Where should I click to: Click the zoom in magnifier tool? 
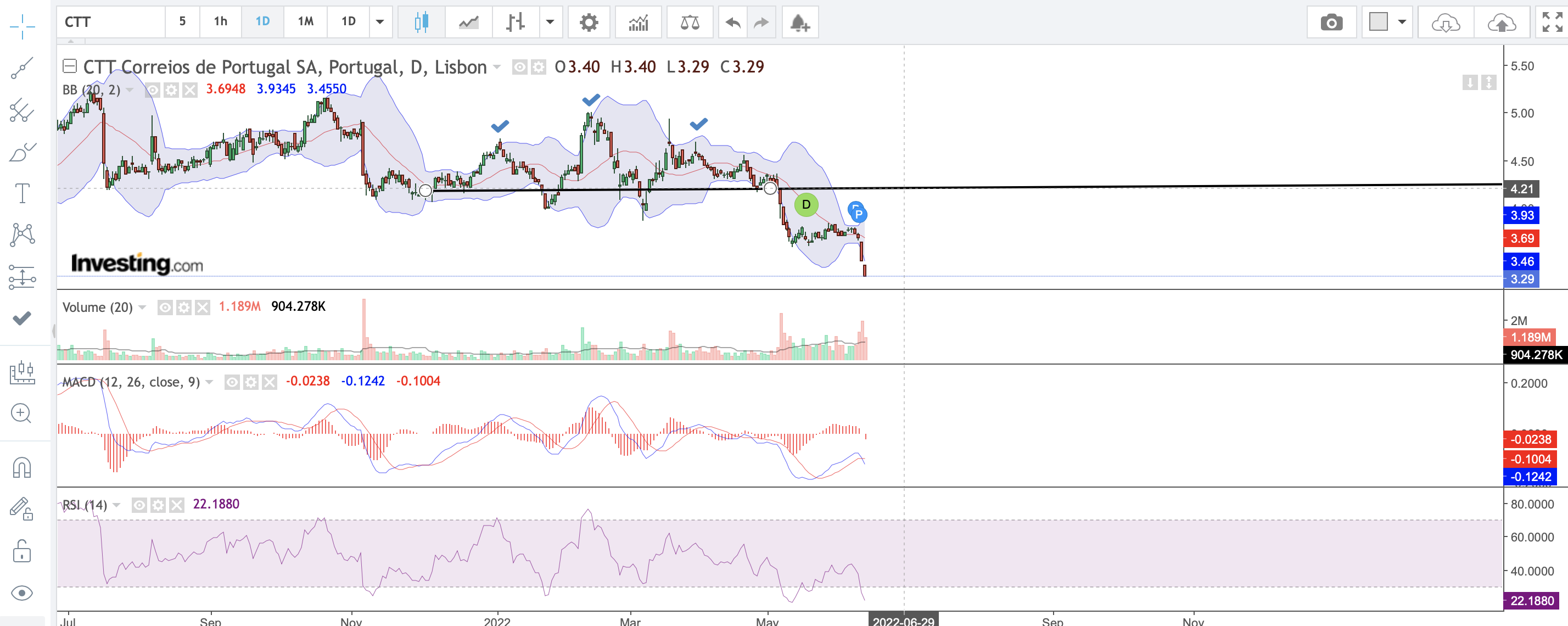pos(22,413)
